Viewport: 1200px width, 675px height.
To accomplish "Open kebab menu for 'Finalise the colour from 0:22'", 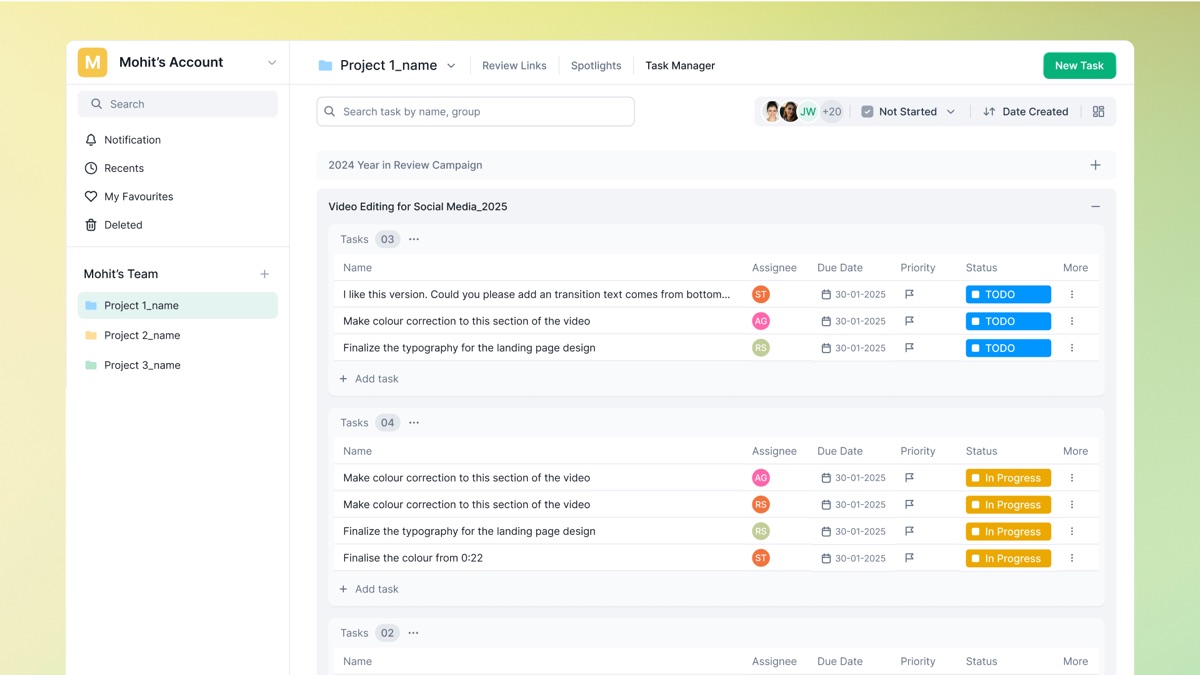I will (x=1072, y=558).
